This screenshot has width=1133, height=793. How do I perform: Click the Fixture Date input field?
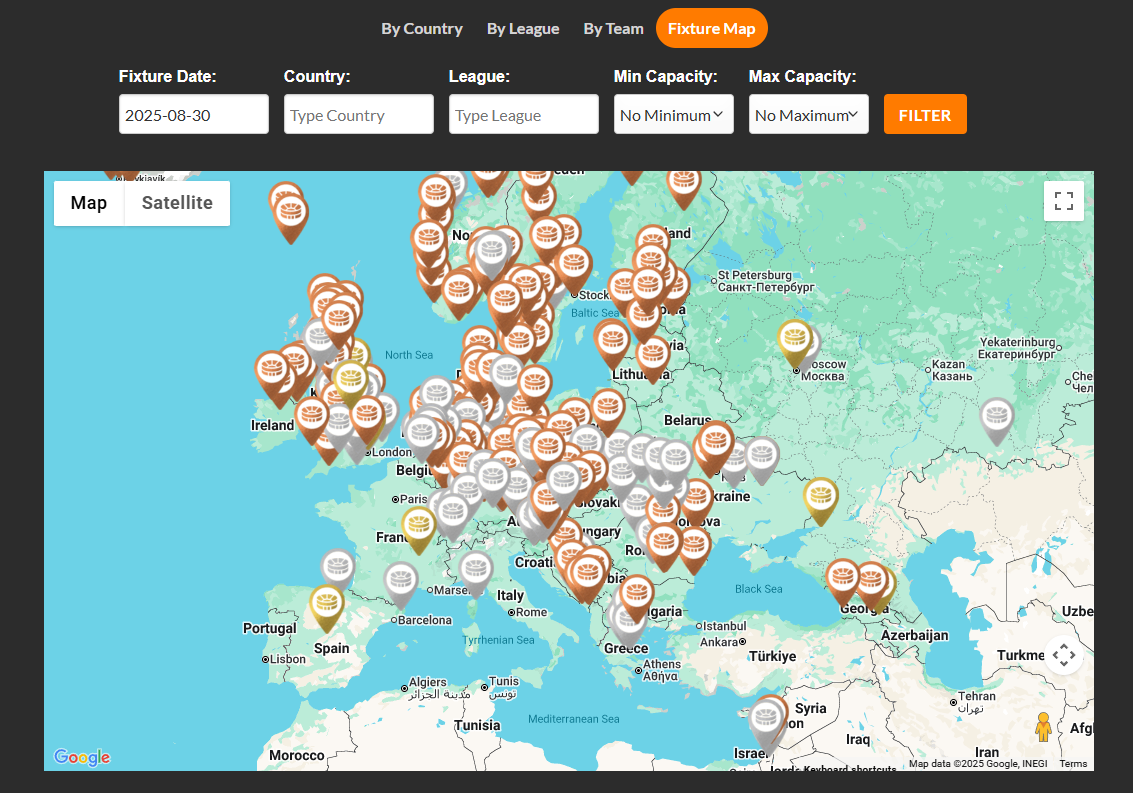click(x=193, y=115)
